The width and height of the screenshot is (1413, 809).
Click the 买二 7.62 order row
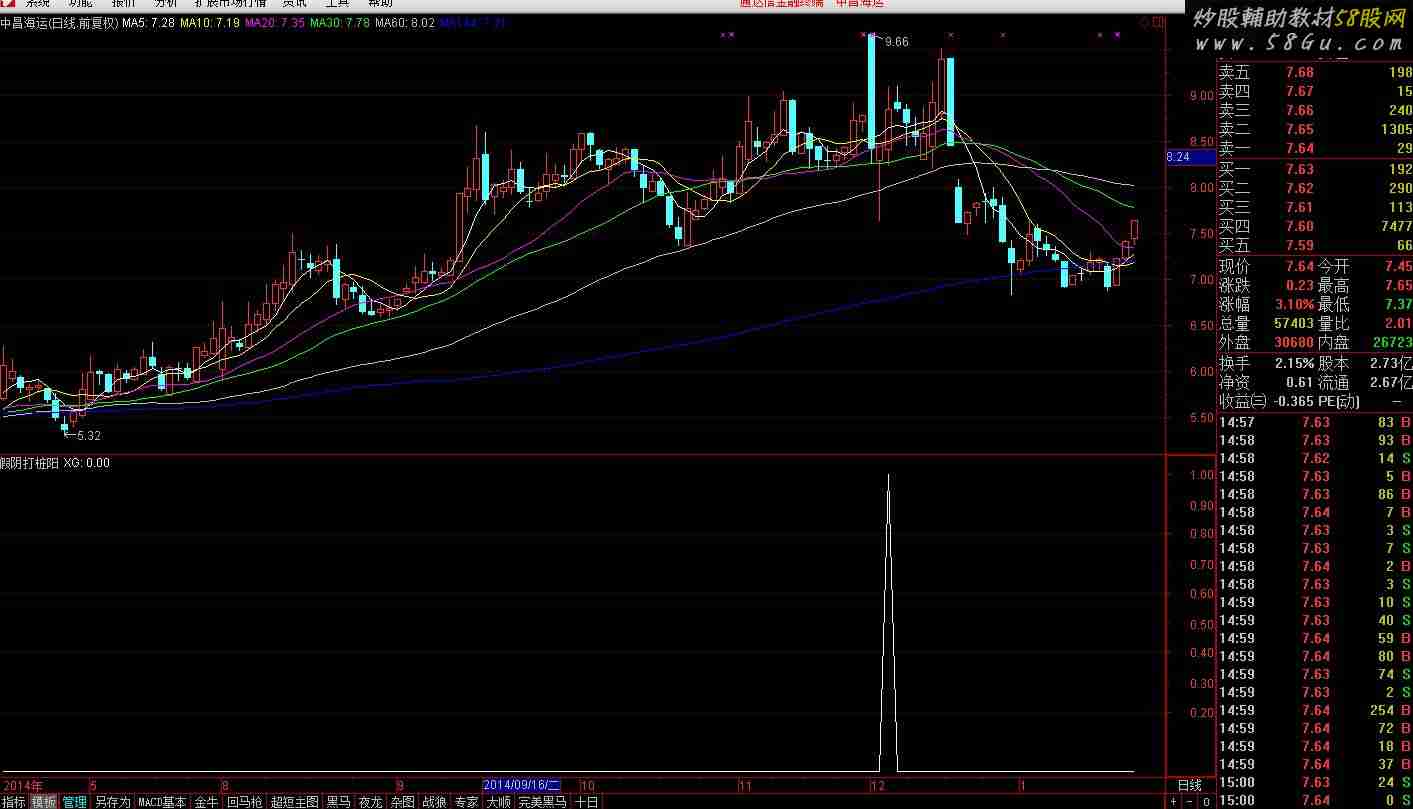[x=1315, y=188]
